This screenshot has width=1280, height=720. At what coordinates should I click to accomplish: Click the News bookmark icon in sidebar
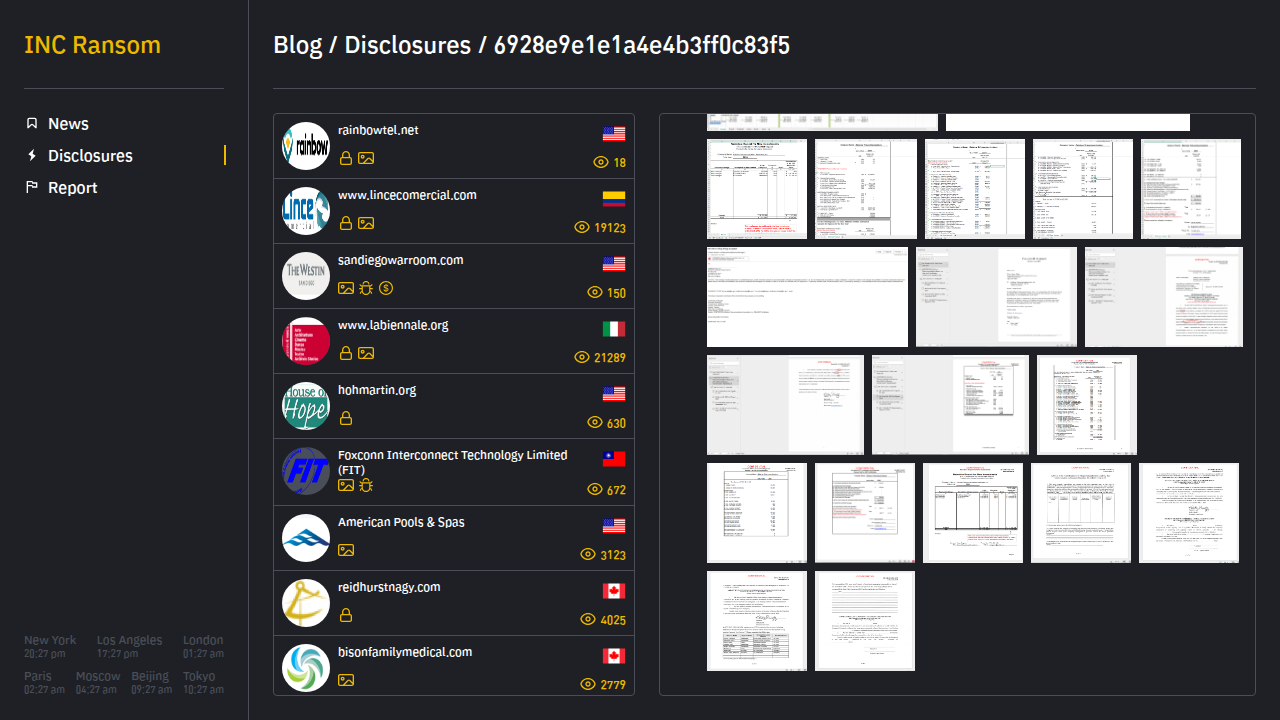32,124
